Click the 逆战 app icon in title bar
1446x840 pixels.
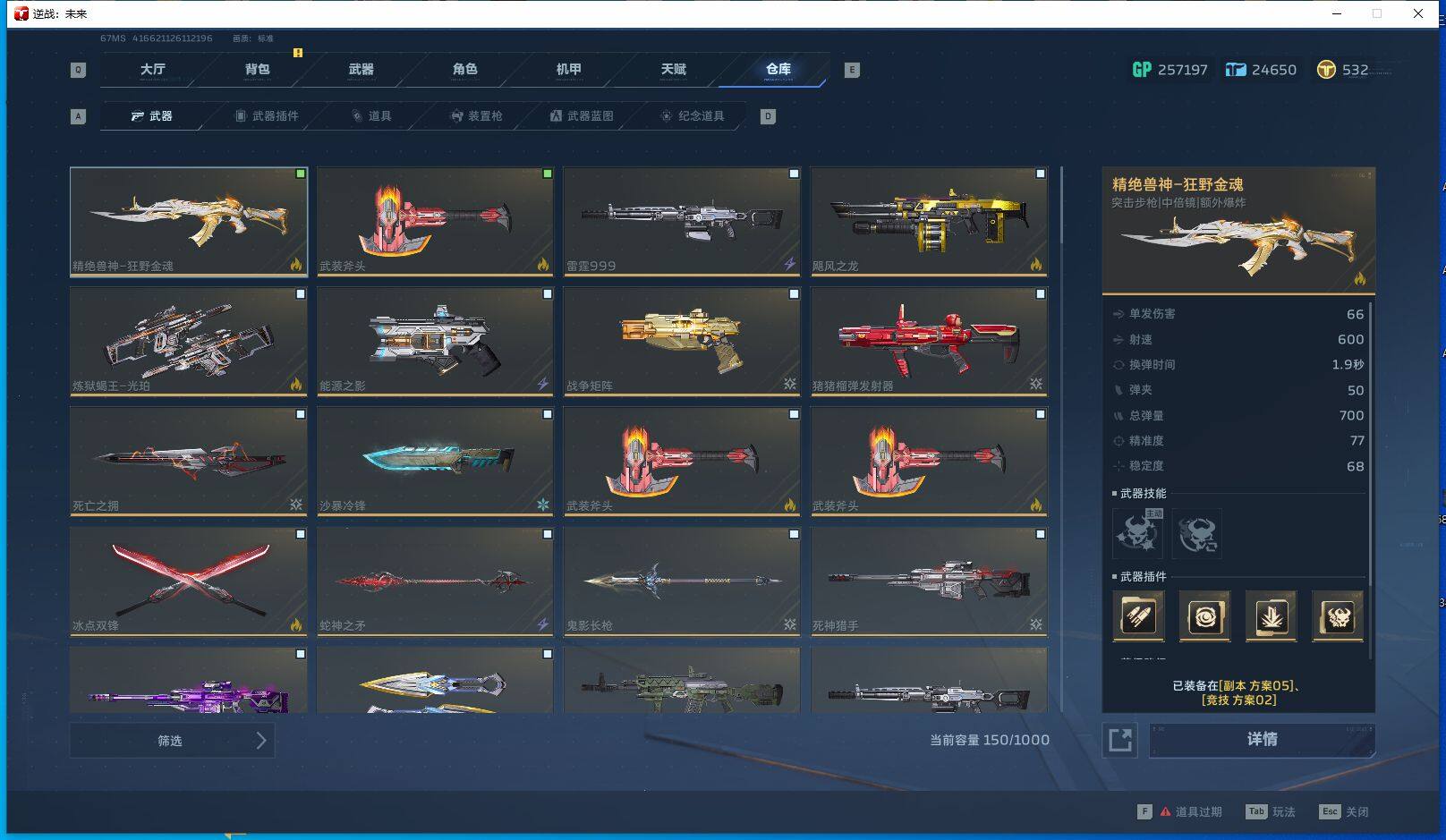21,13
